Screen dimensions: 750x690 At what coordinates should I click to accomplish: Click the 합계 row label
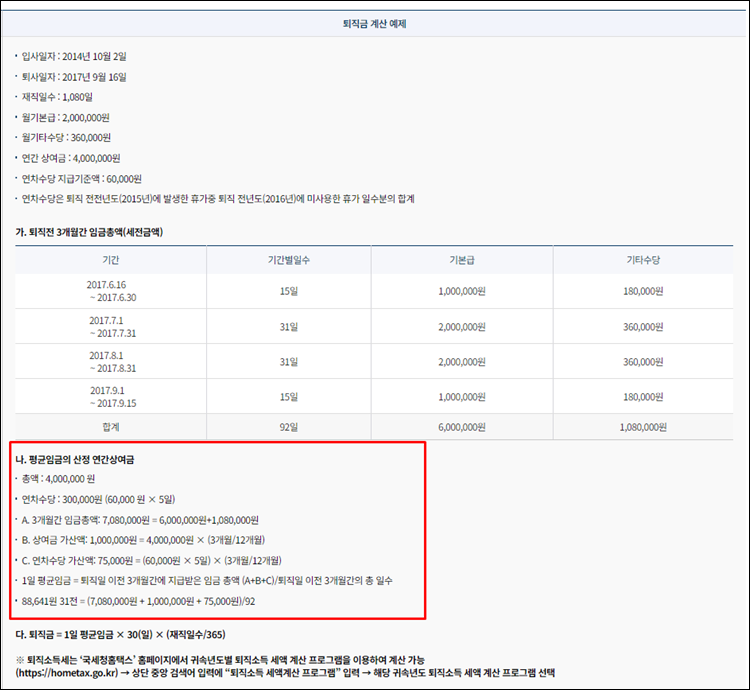tap(110, 427)
